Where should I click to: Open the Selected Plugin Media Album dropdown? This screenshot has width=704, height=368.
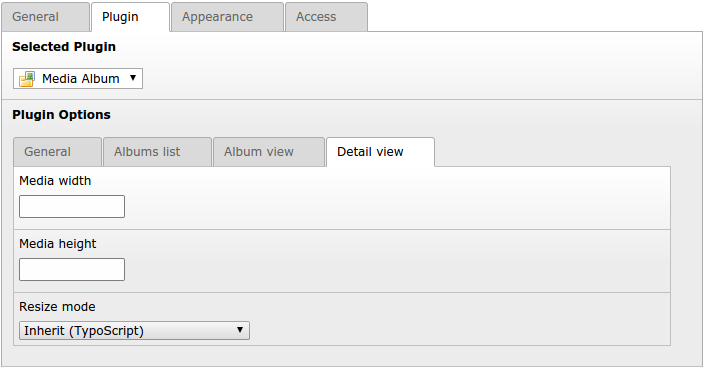[x=78, y=79]
